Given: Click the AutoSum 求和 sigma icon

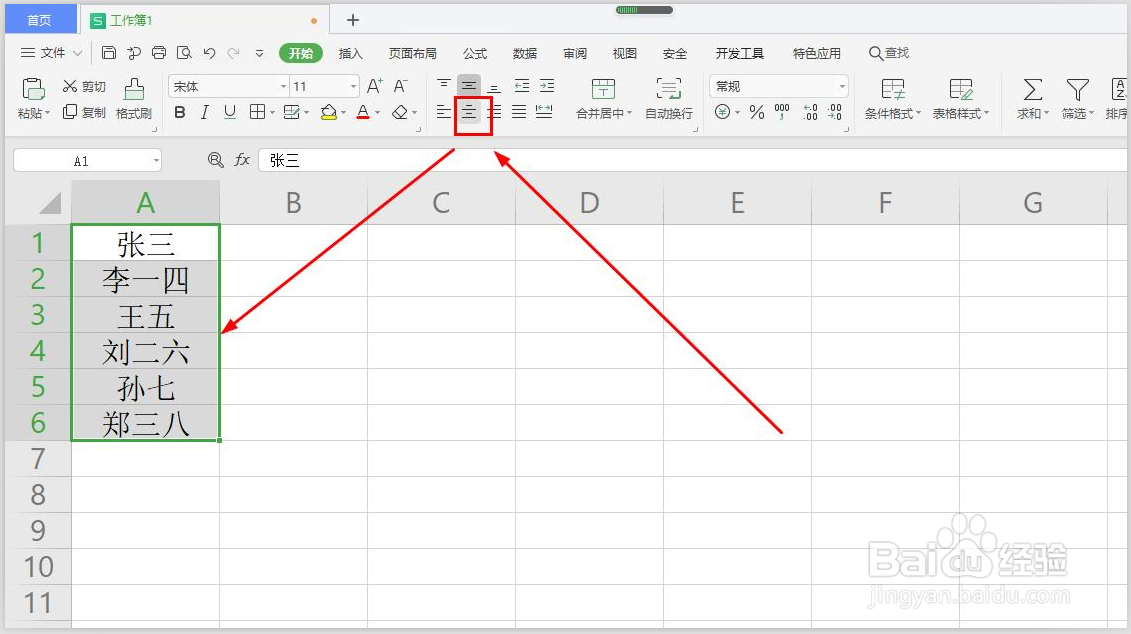Looking at the screenshot, I should tap(1033, 89).
